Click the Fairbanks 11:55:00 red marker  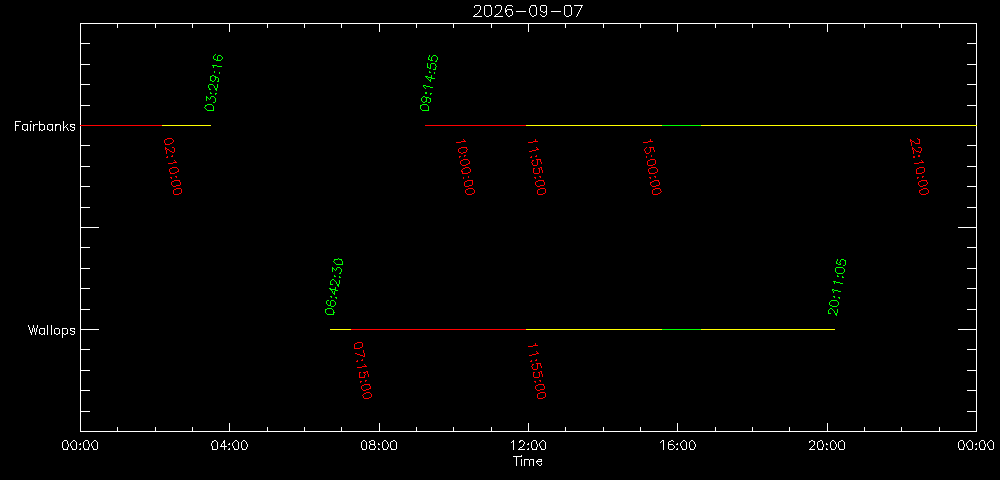(536, 167)
